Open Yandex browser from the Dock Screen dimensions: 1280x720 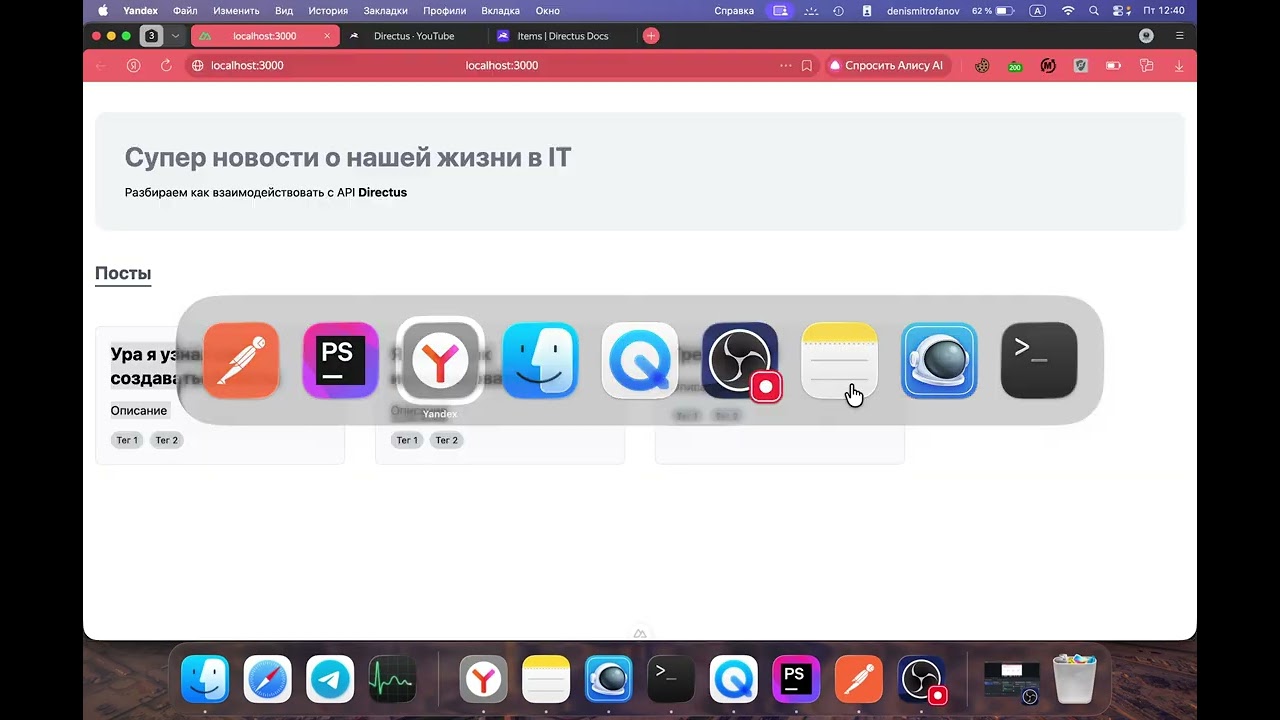click(x=484, y=680)
